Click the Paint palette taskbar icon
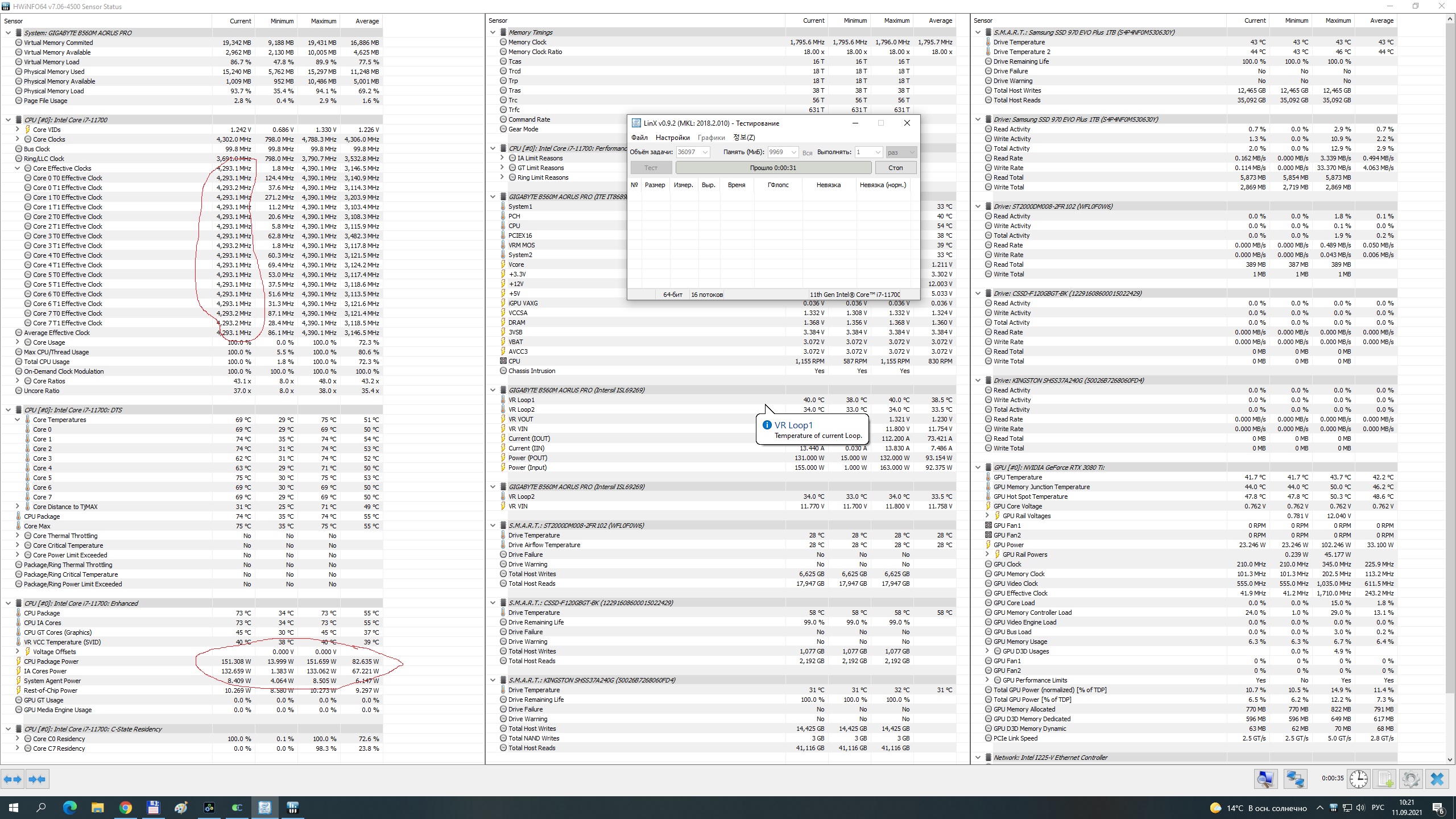Viewport: 1456px width, 819px height. 181,808
